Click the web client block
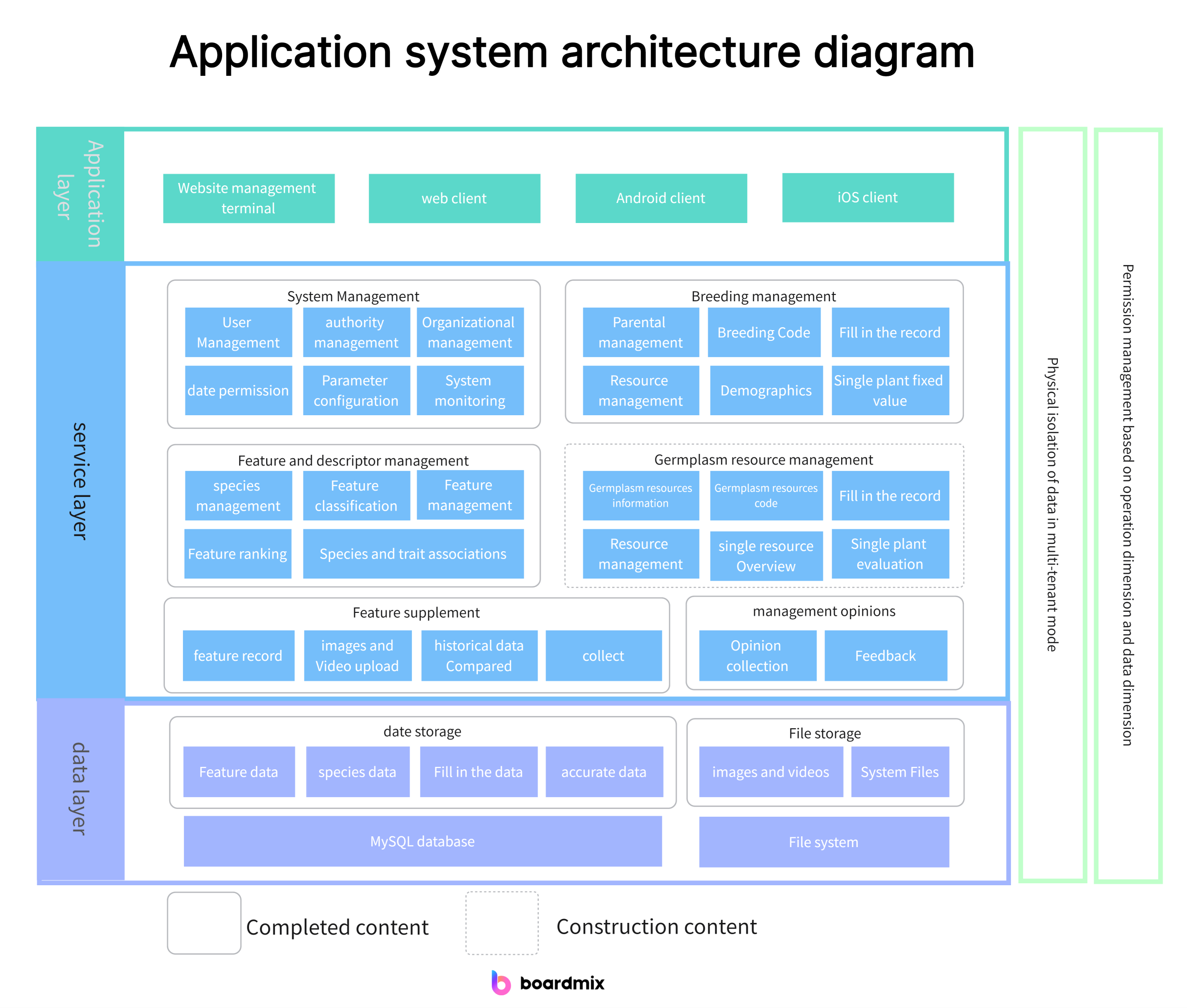 point(454,198)
